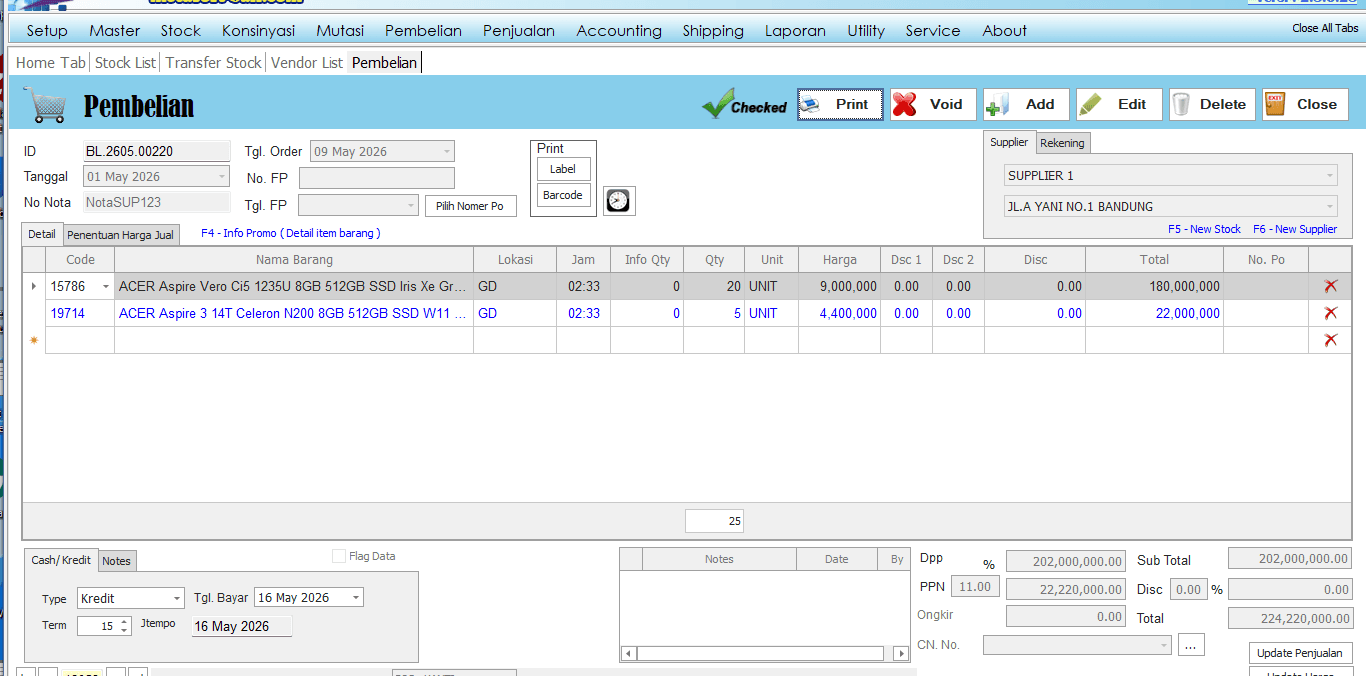Delete the current purchase
This screenshot has width=1366, height=676.
click(1212, 104)
